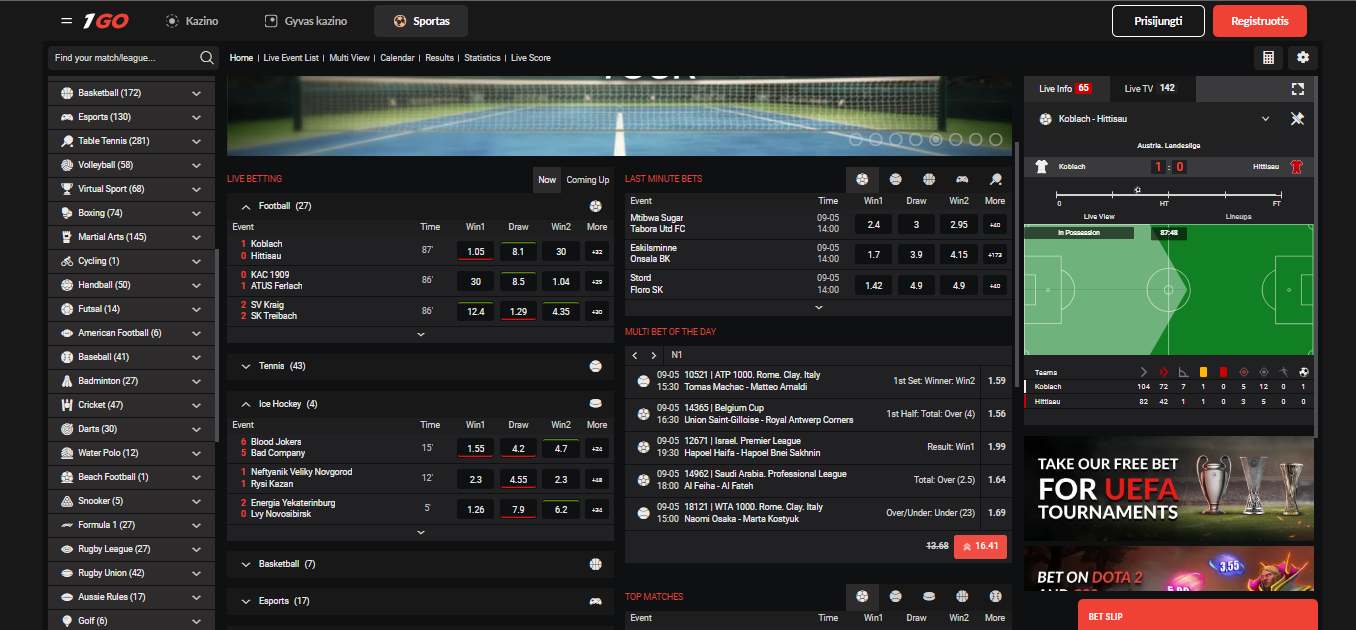Select the last banner carousel dot
The image size is (1356, 630).
(996, 140)
